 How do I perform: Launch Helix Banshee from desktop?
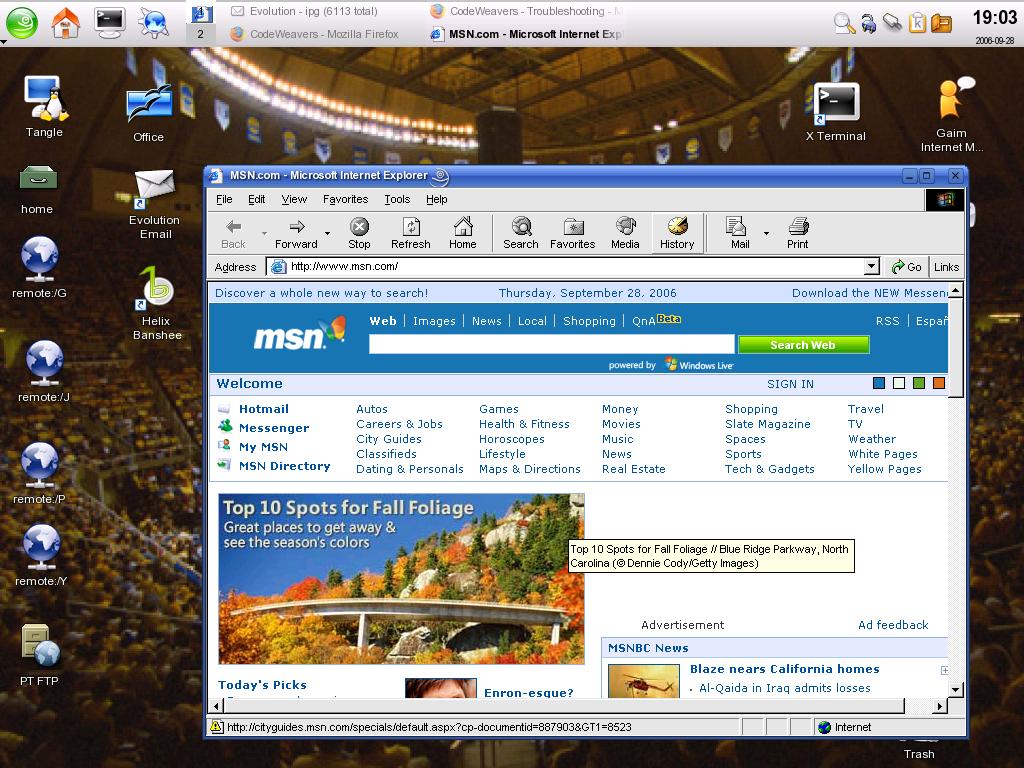pyautogui.click(x=157, y=303)
